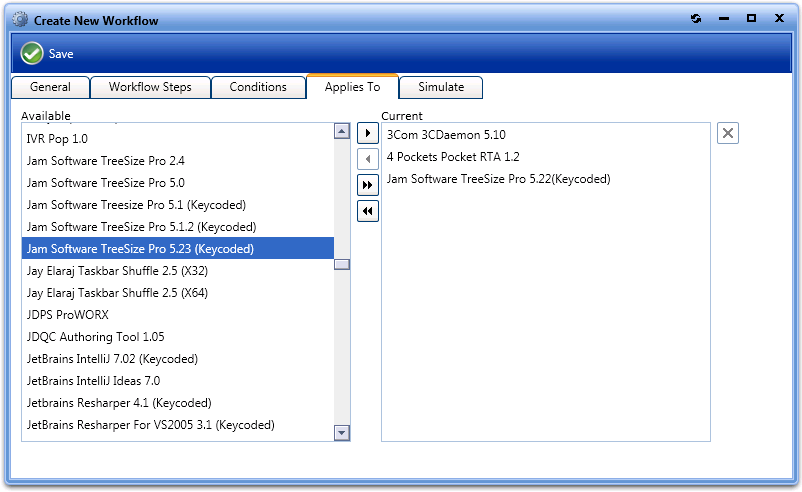The image size is (802, 492).
Task: Select 4 Pockets Pocket RTA 1.2
Action: click(x=546, y=156)
